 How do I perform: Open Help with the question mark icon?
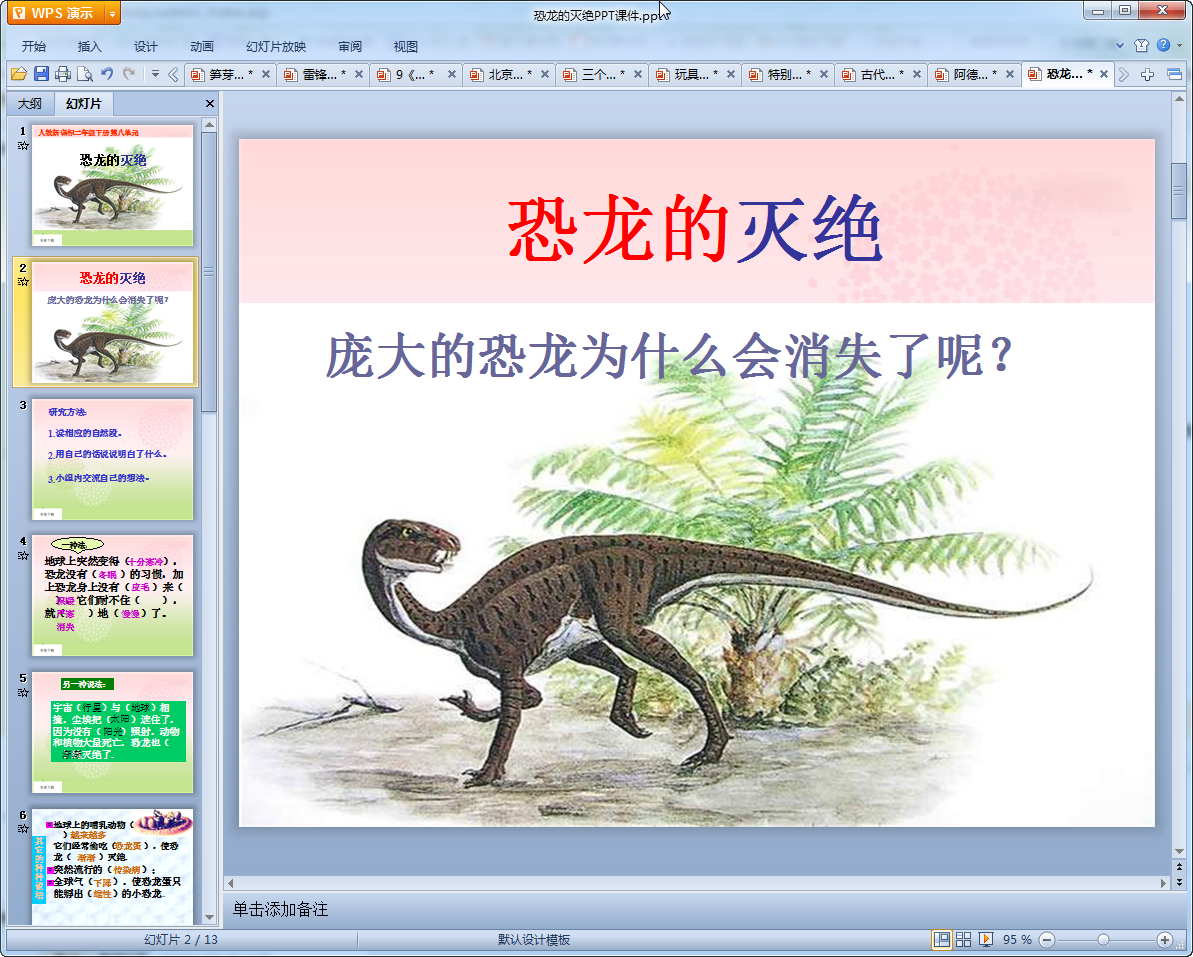1163,45
